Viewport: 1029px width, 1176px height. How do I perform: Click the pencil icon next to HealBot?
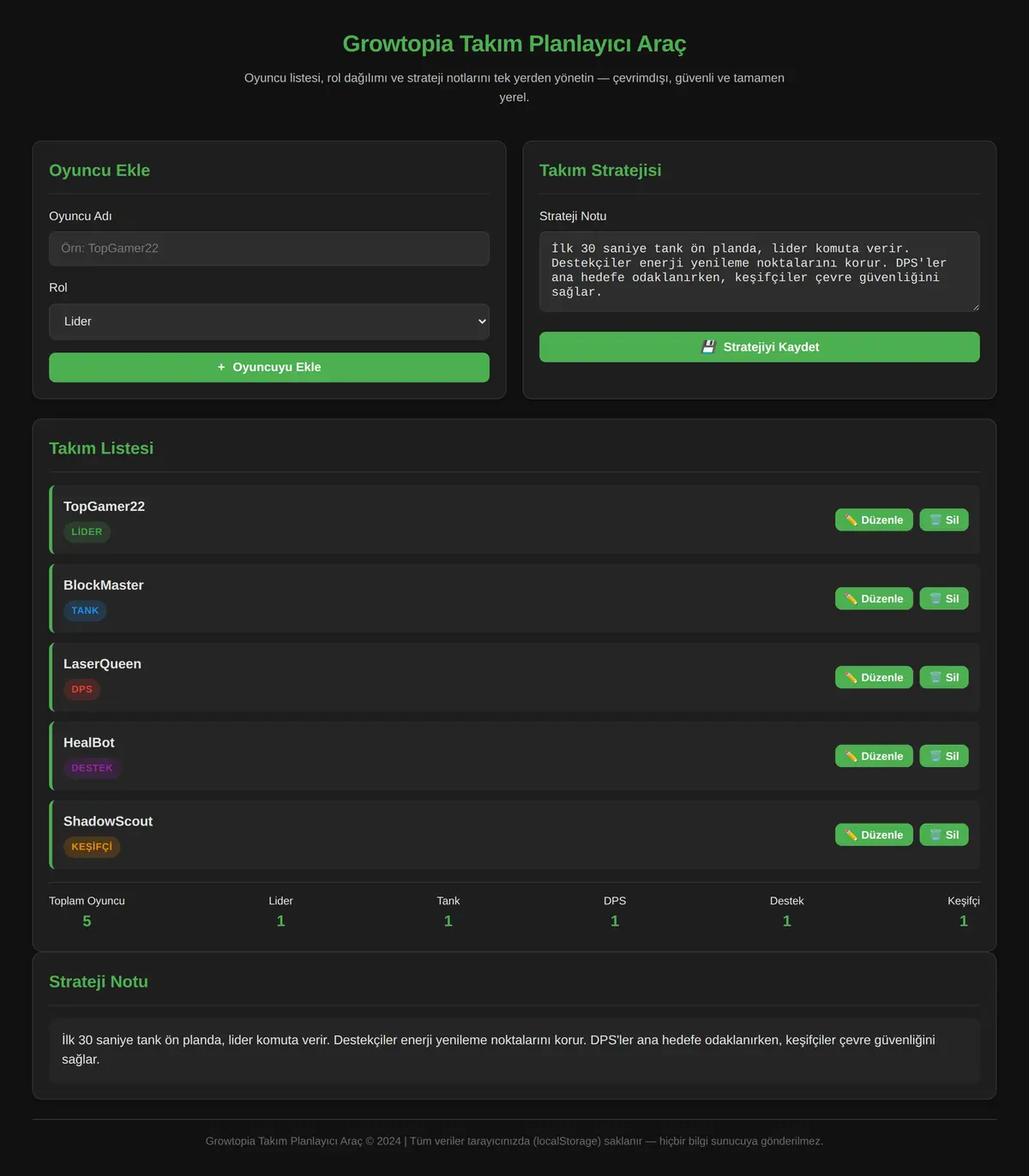[x=851, y=757]
